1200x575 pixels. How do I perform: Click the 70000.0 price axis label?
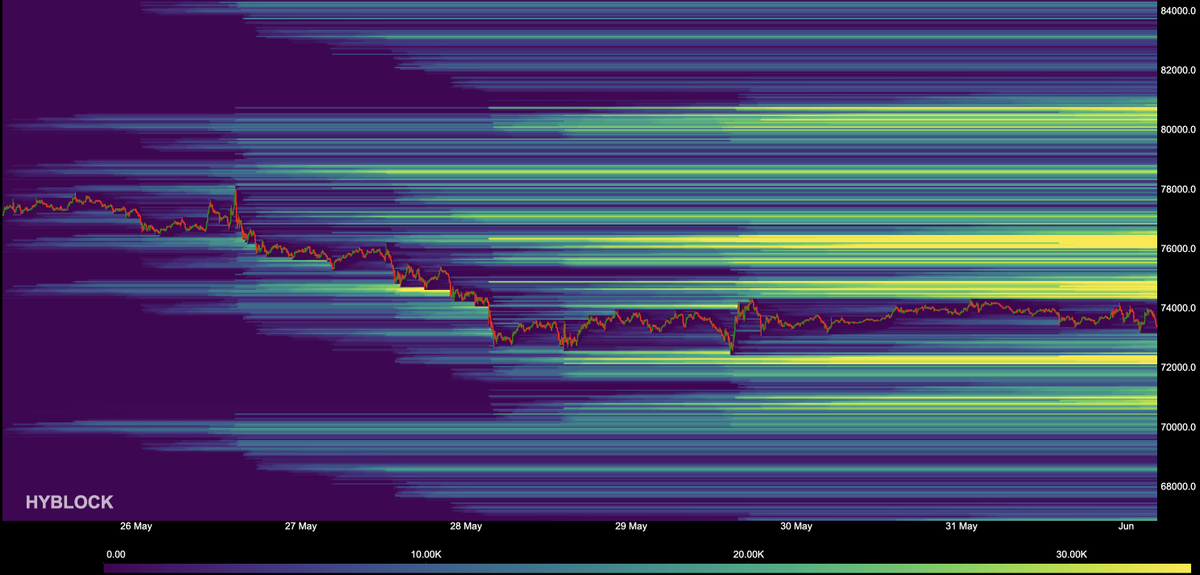click(x=1179, y=427)
